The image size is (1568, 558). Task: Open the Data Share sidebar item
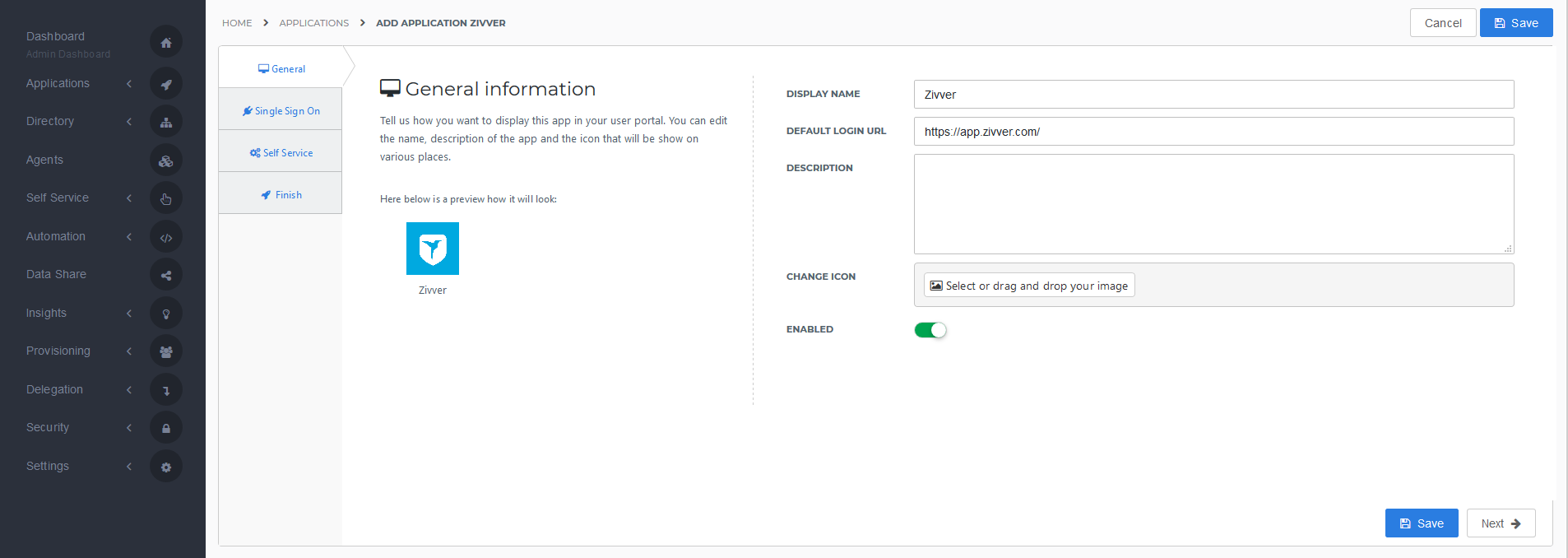[56, 274]
